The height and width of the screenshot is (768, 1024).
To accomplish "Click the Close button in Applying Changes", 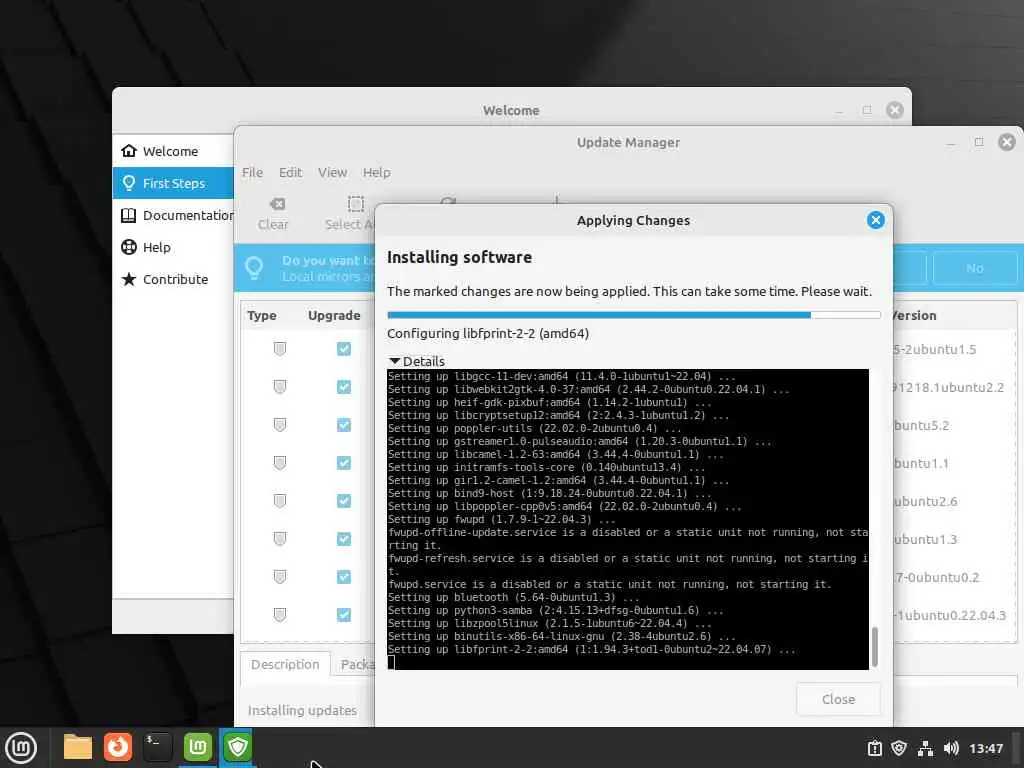I will tap(838, 699).
